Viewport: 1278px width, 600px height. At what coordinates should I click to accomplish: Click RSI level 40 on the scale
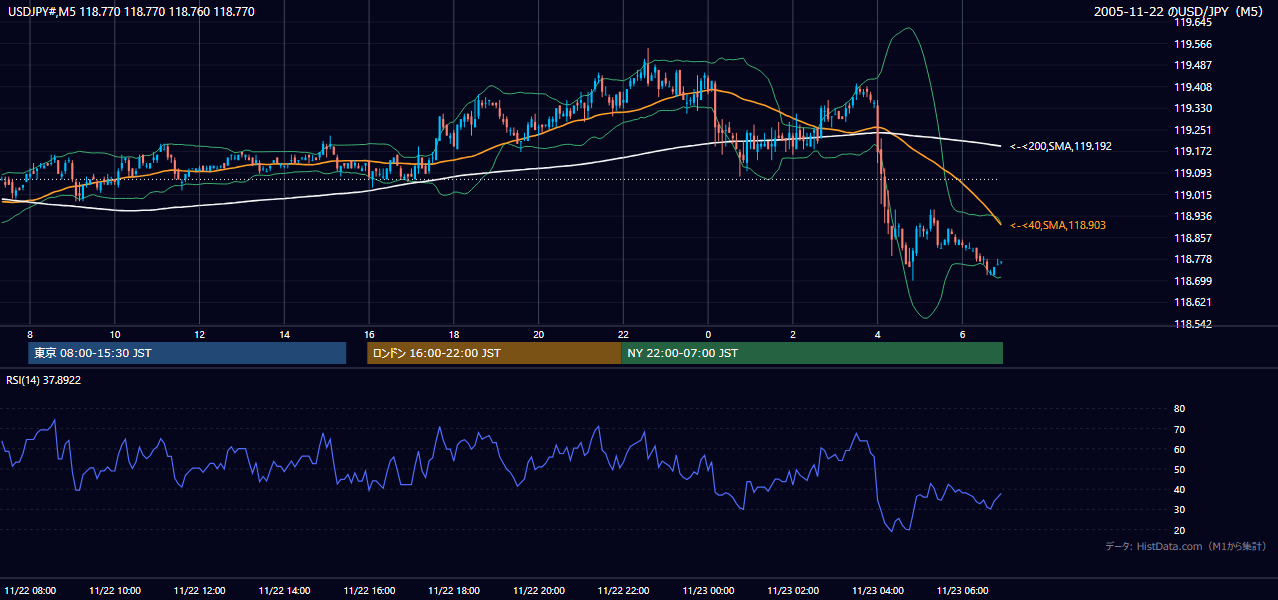(x=1180, y=489)
